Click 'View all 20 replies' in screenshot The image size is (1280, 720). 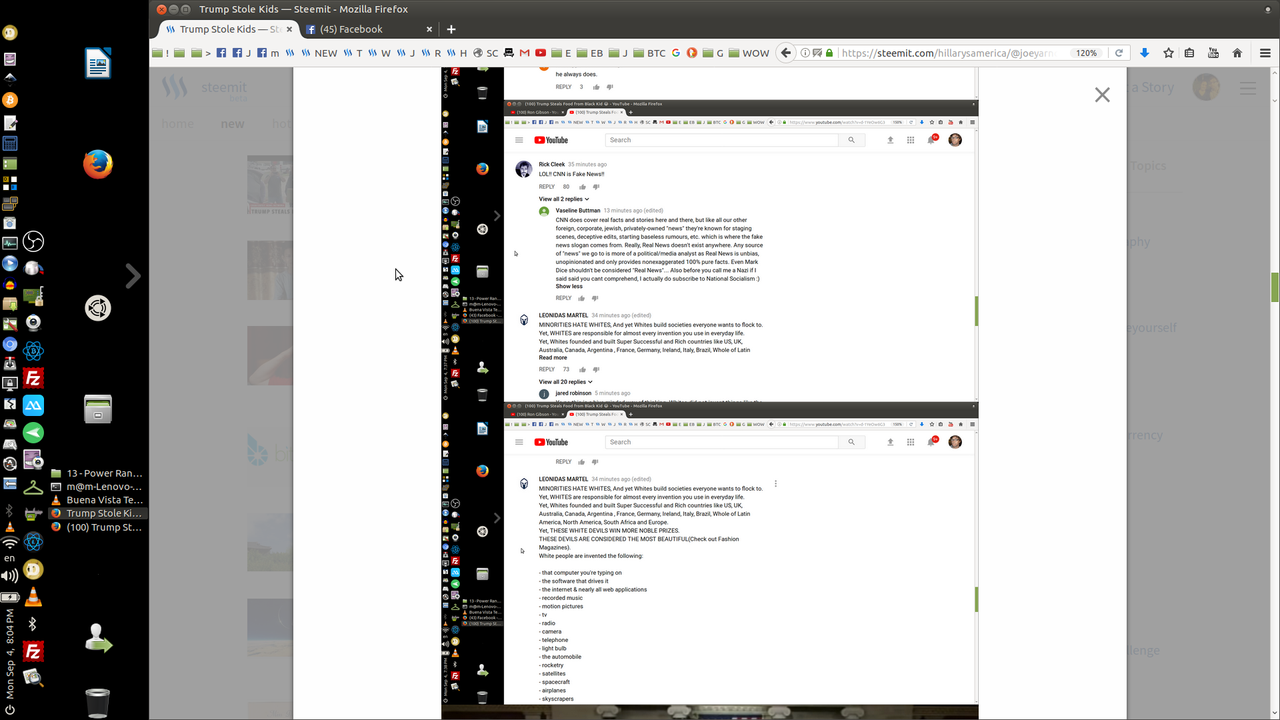[x=565, y=381]
